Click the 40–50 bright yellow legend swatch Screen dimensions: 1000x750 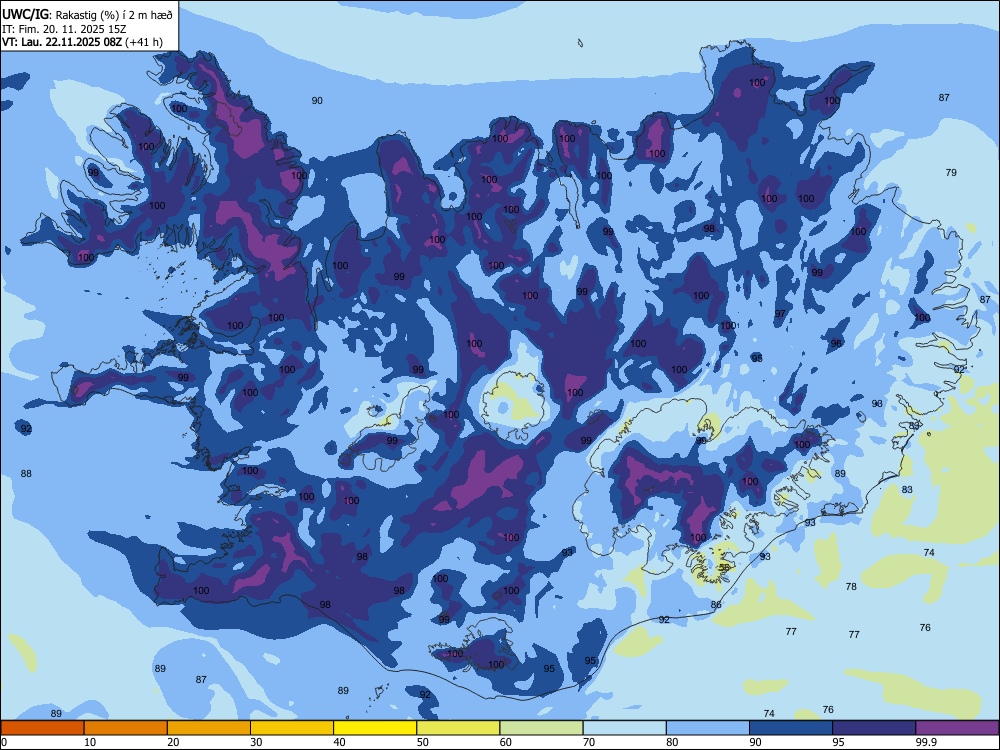pos(375,728)
